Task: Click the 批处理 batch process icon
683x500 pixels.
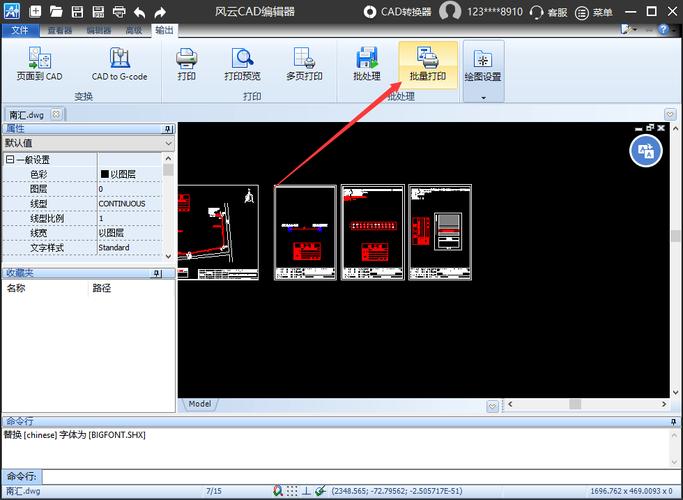Action: pos(367,64)
